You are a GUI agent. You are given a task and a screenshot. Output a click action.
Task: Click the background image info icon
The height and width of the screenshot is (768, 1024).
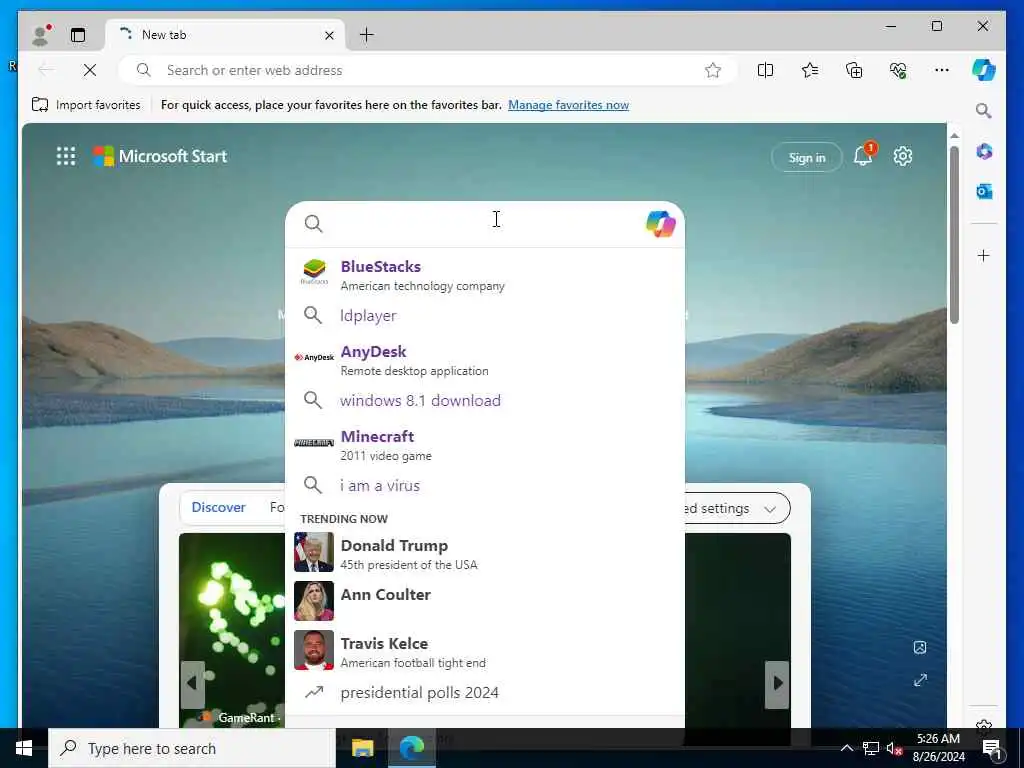(920, 647)
